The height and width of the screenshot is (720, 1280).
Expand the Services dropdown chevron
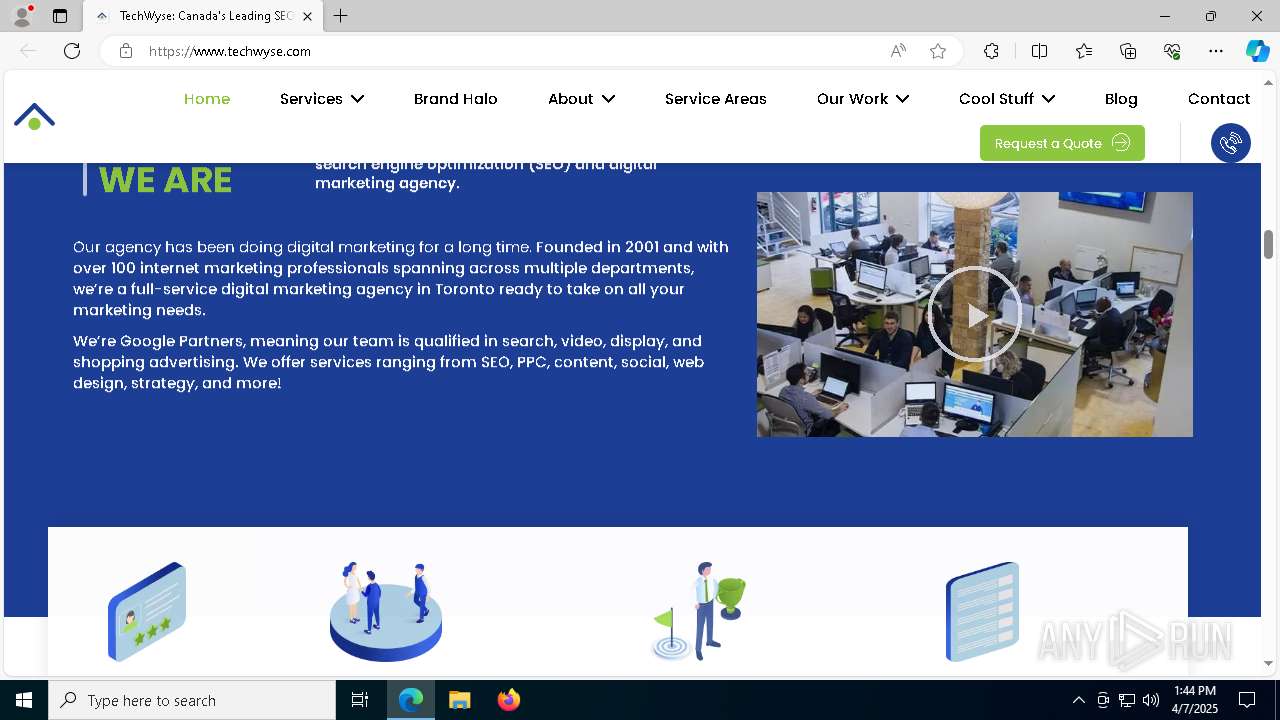pyautogui.click(x=357, y=99)
